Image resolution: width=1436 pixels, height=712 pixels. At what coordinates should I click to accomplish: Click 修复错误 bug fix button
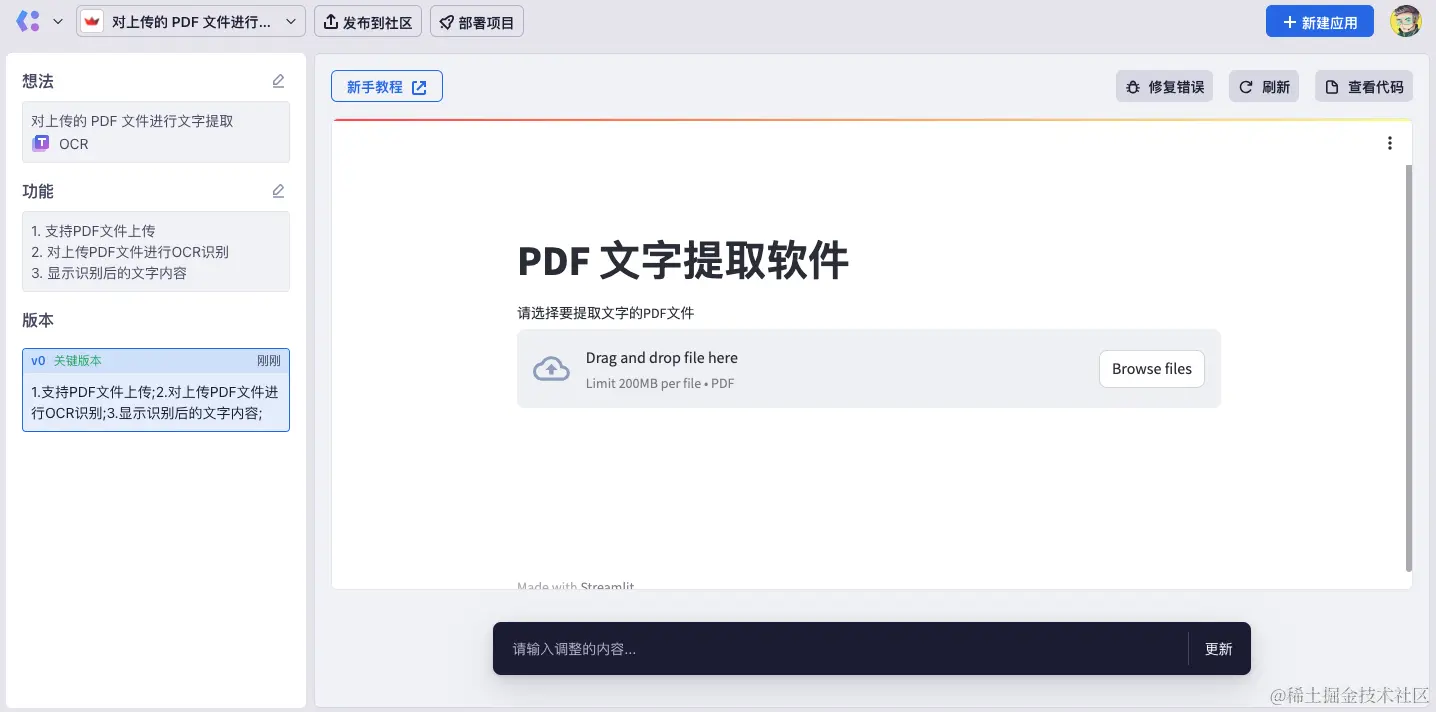click(1164, 87)
